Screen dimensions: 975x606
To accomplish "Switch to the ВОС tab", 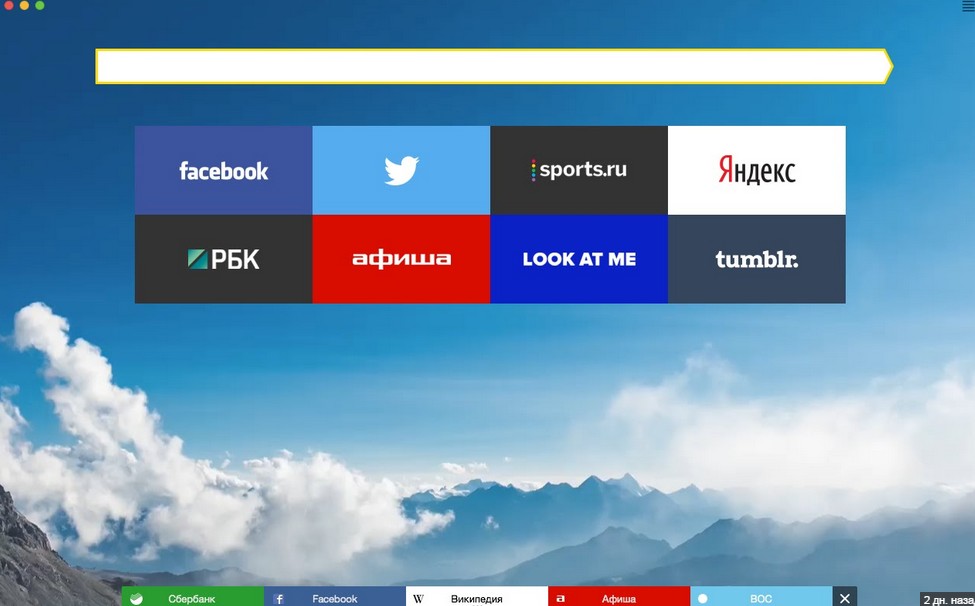I will 761,597.
